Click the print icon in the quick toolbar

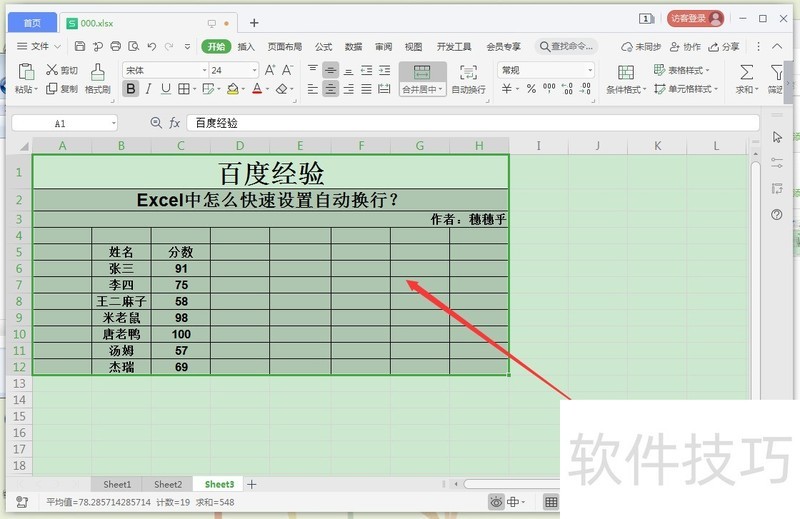(x=116, y=46)
